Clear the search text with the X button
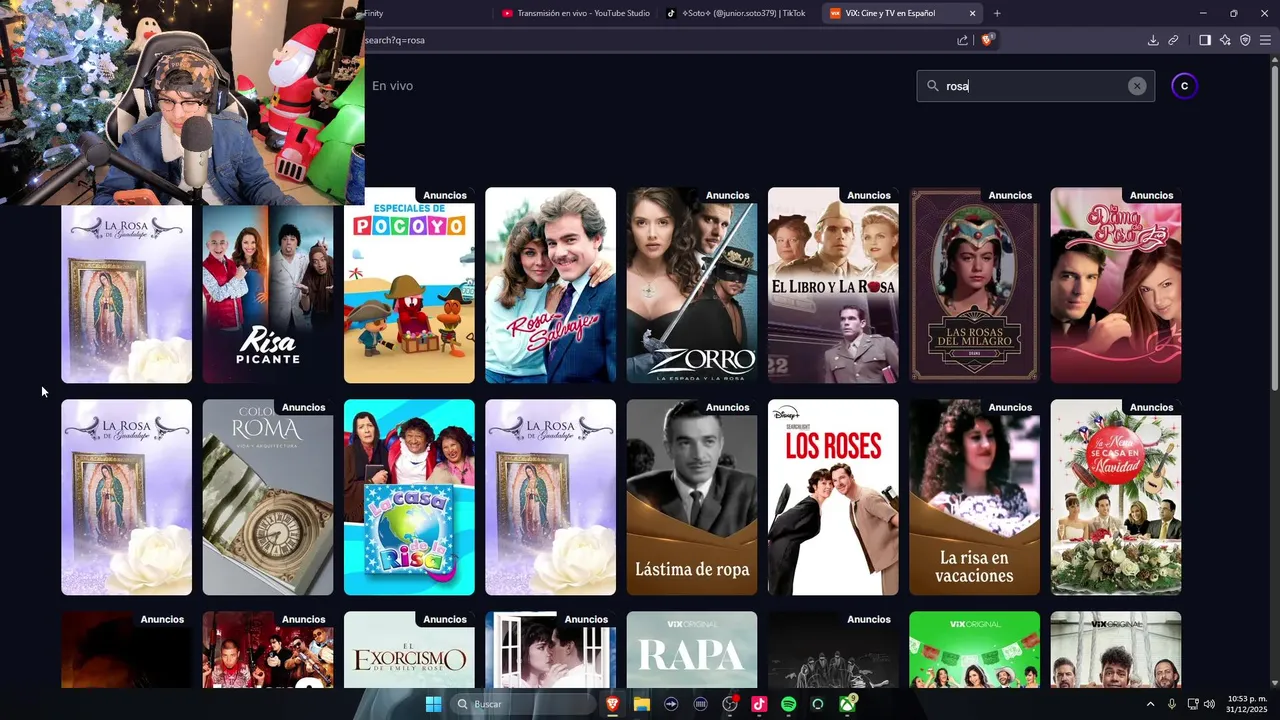The width and height of the screenshot is (1280, 720). tap(1136, 86)
